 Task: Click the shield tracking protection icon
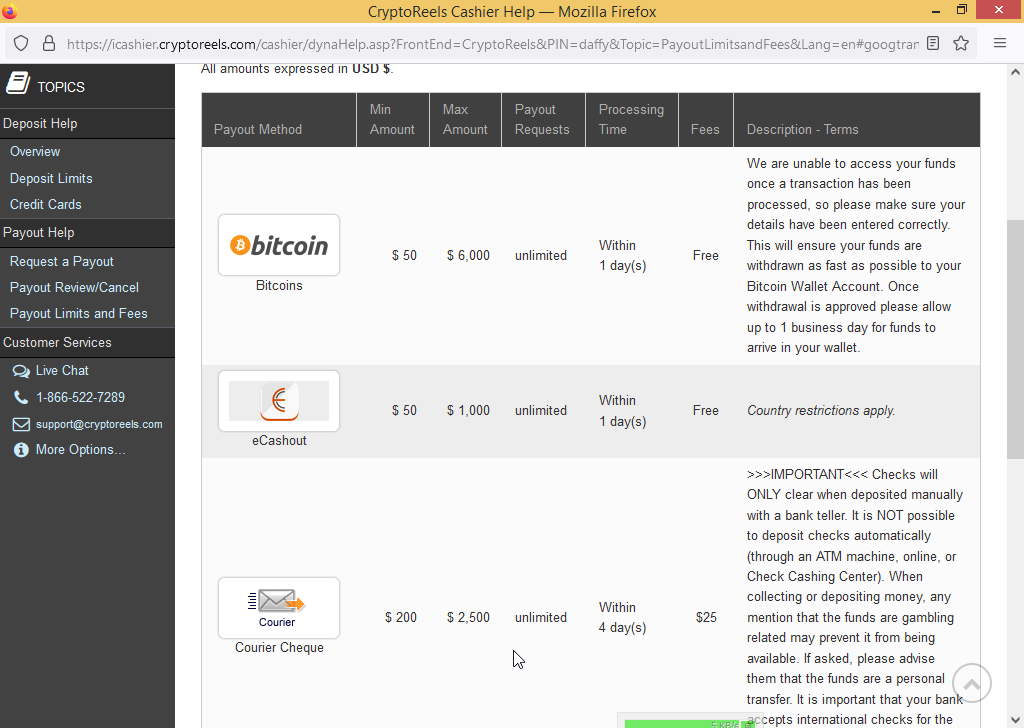[x=21, y=44]
